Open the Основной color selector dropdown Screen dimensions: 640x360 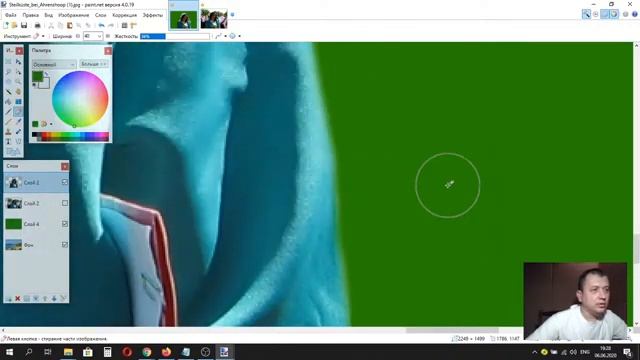(x=54, y=64)
